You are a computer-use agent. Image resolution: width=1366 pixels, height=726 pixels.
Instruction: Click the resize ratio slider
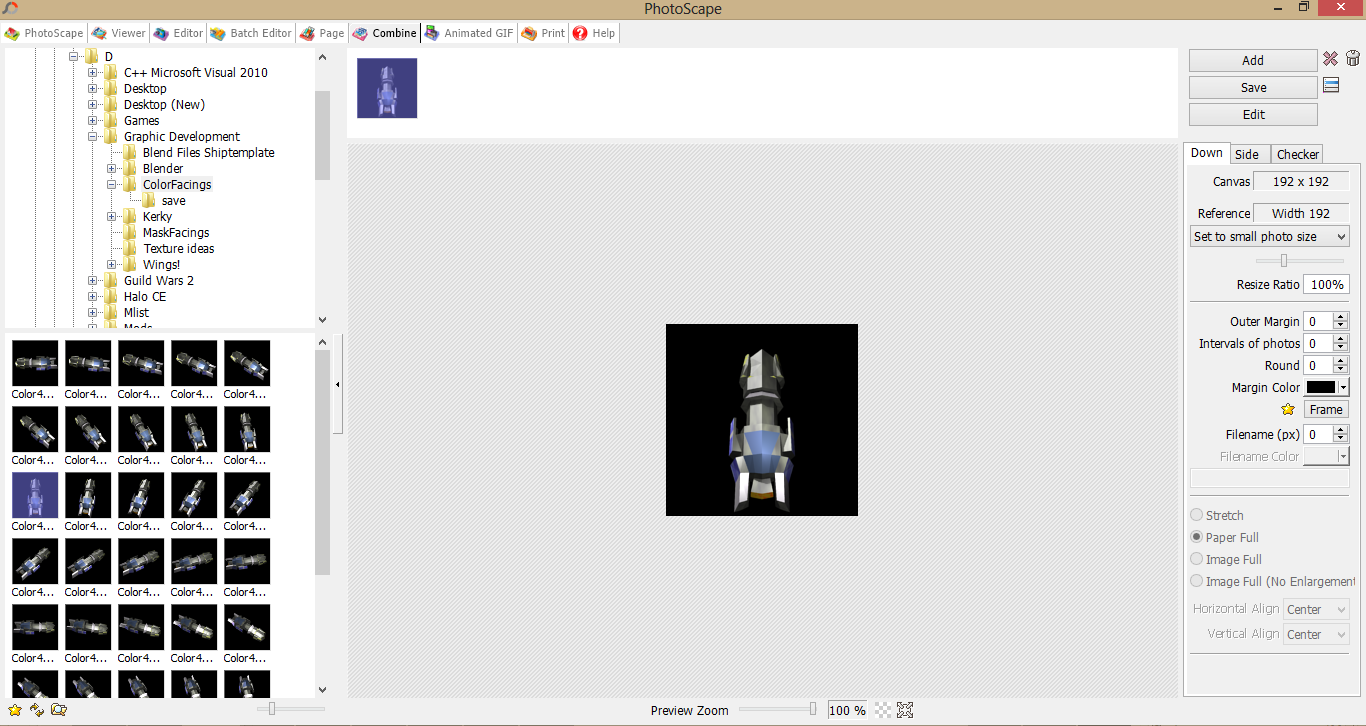tap(1299, 260)
